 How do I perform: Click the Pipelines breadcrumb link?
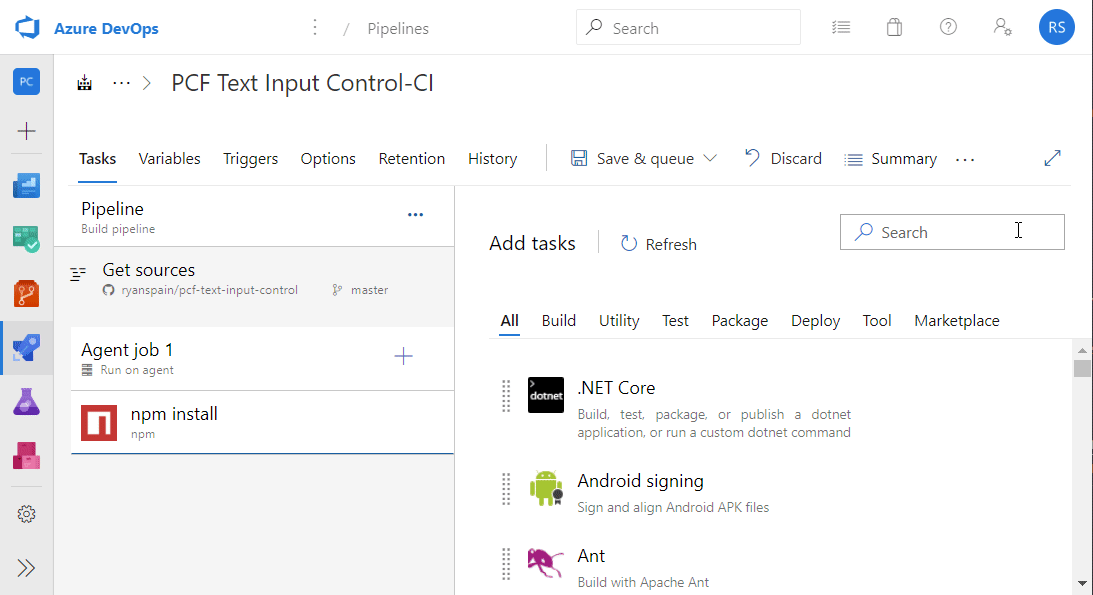pos(398,29)
